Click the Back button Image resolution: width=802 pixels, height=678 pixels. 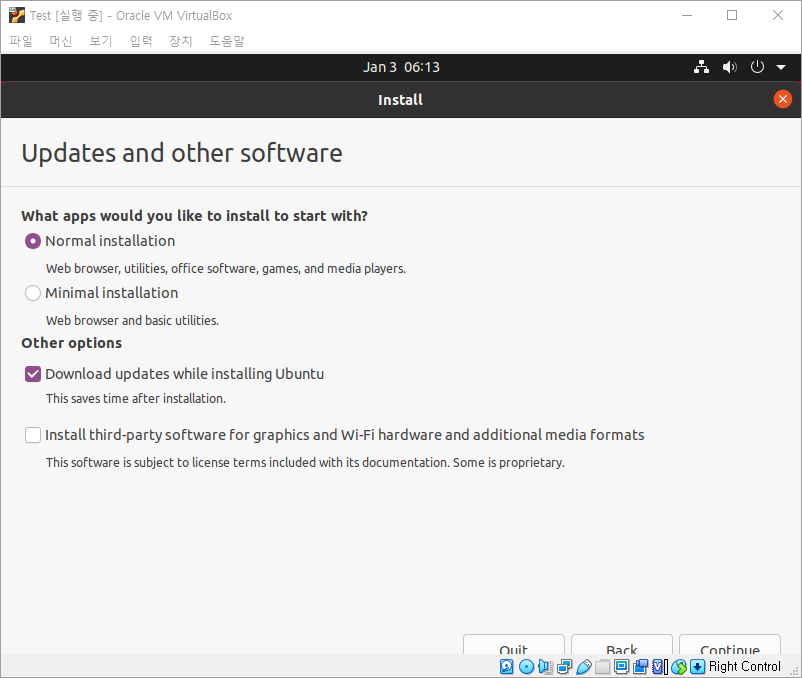pyautogui.click(x=621, y=645)
